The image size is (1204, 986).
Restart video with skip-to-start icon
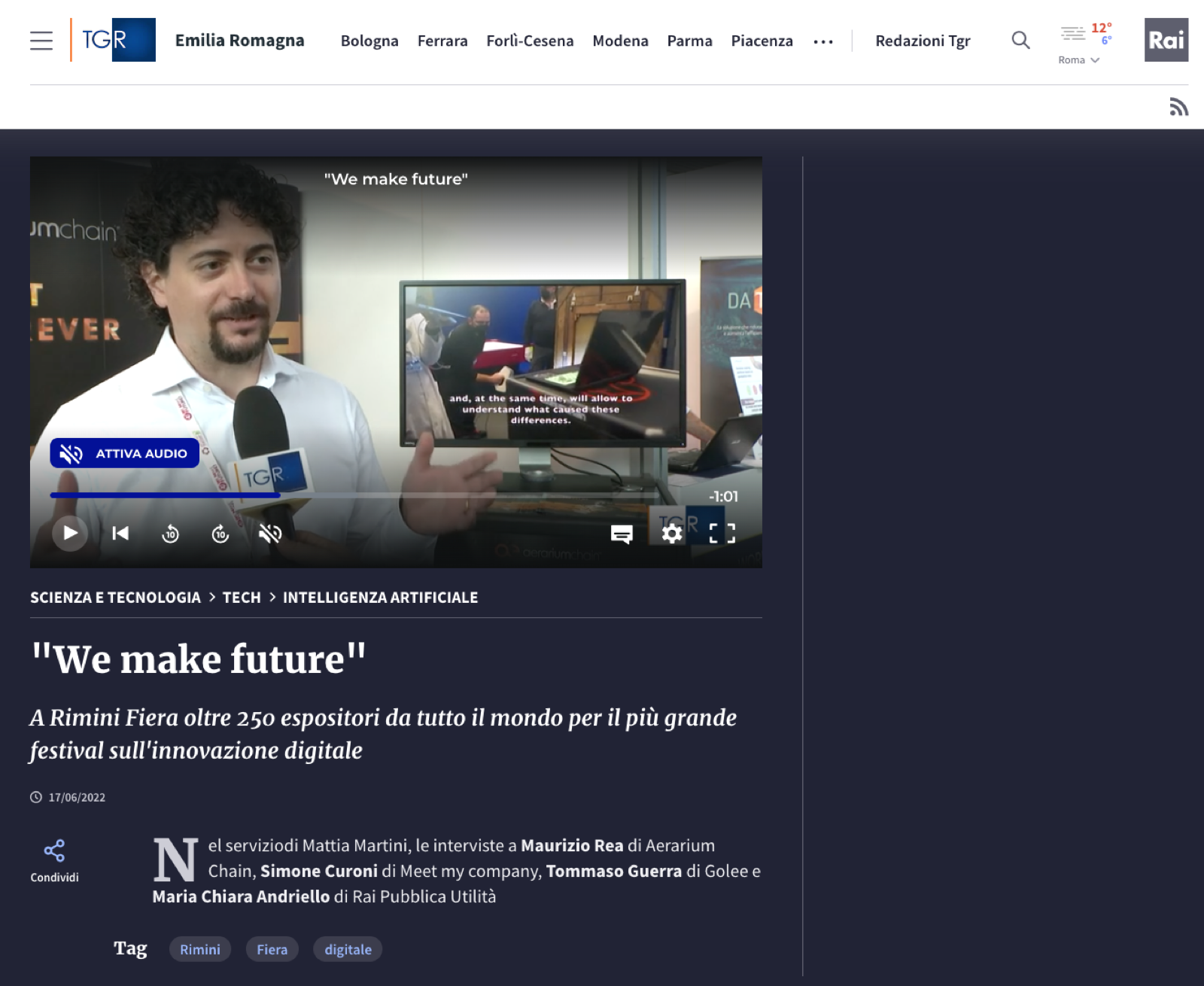point(120,533)
